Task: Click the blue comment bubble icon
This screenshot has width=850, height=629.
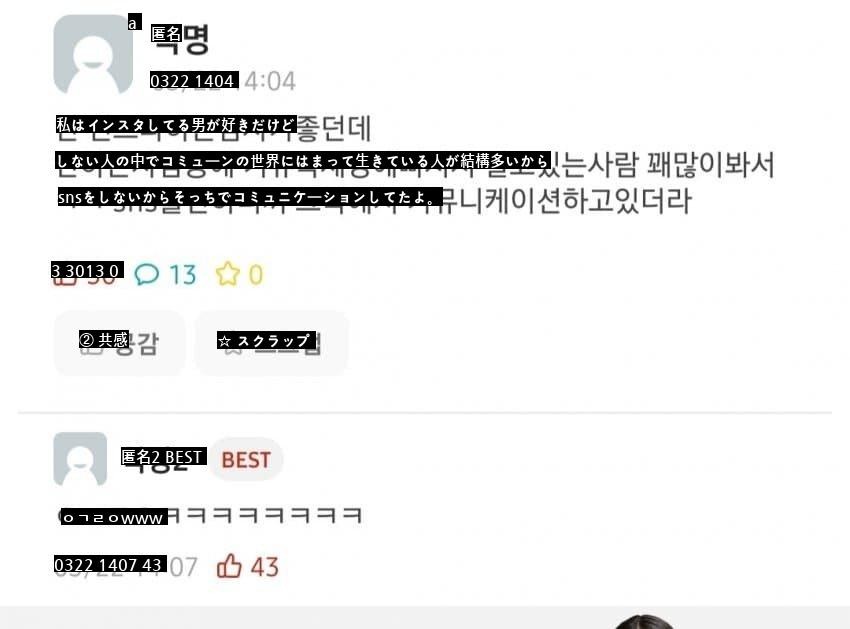Action: point(146,274)
